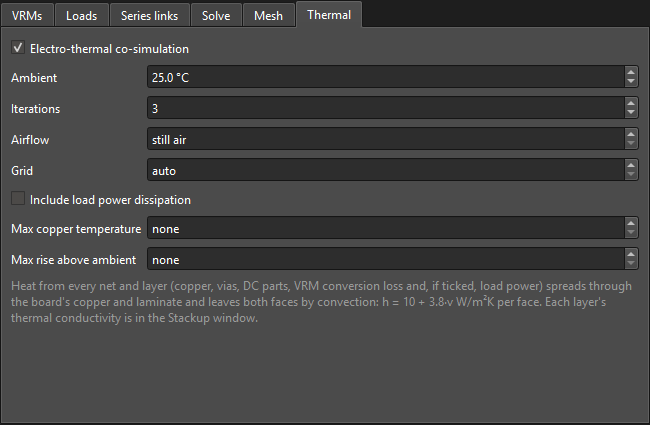Raise Airflow value with up arrow
The image size is (650, 425).
click(631, 134)
